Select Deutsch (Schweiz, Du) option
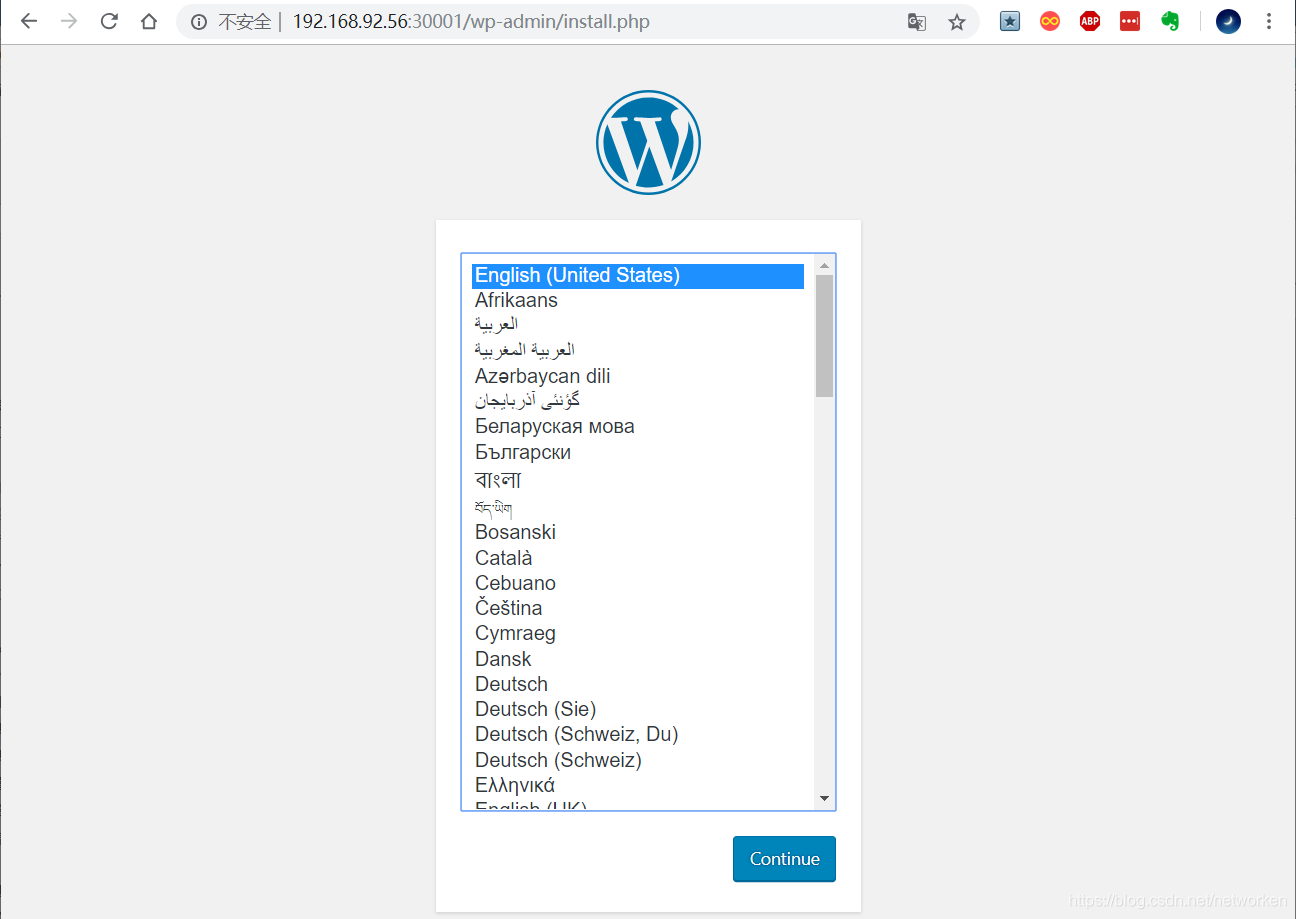This screenshot has width=1296, height=919. 638,734
